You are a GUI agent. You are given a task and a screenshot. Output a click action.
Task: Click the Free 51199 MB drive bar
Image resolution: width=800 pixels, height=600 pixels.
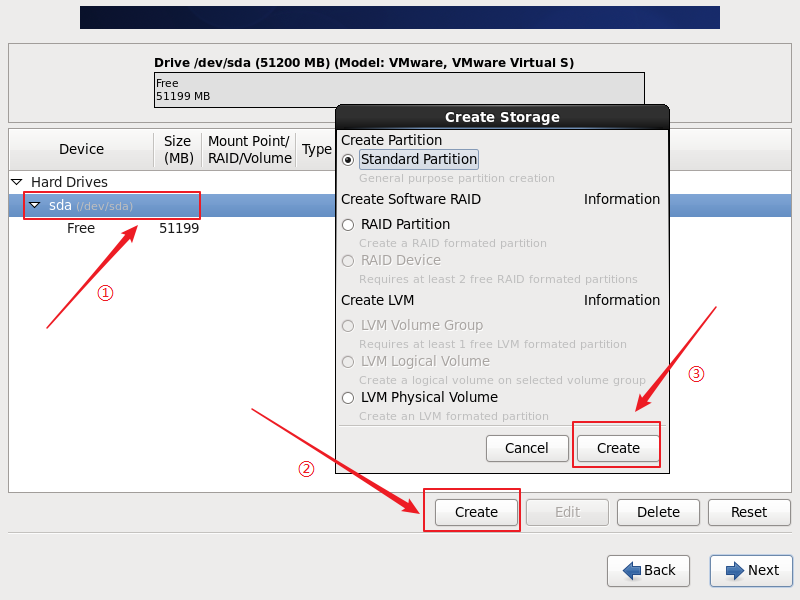click(399, 90)
